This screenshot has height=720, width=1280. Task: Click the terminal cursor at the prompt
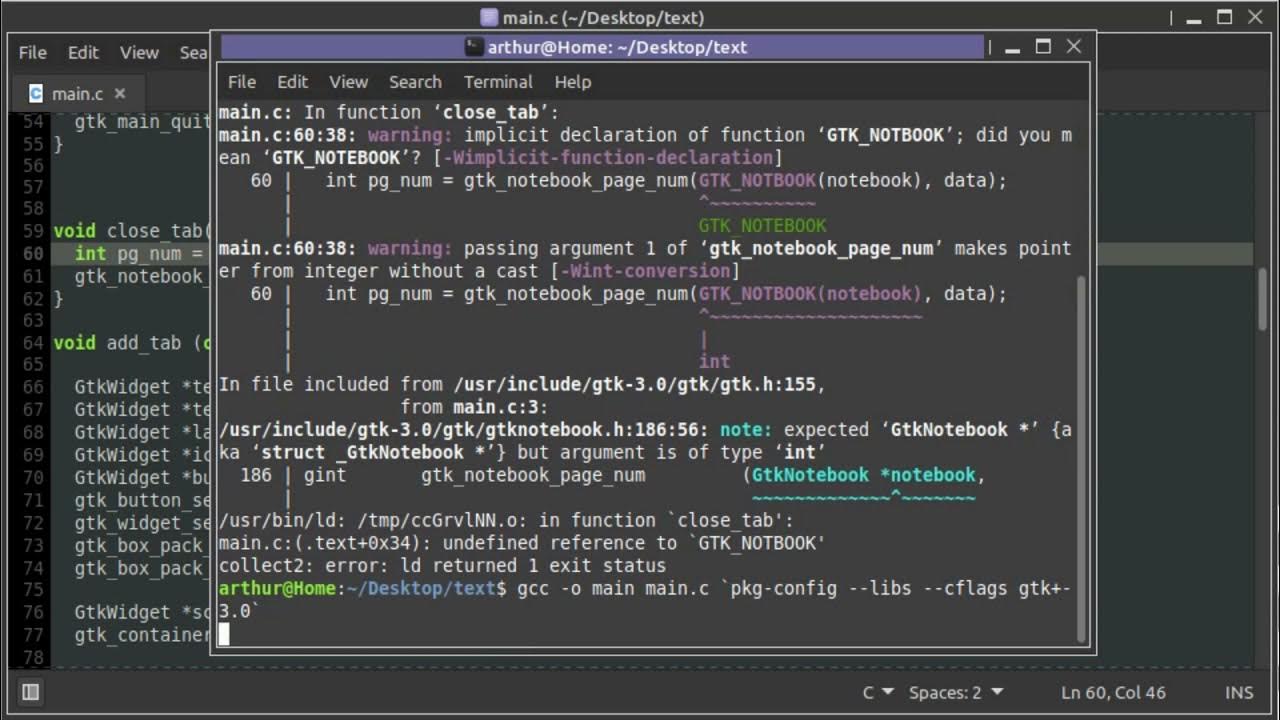pos(224,634)
